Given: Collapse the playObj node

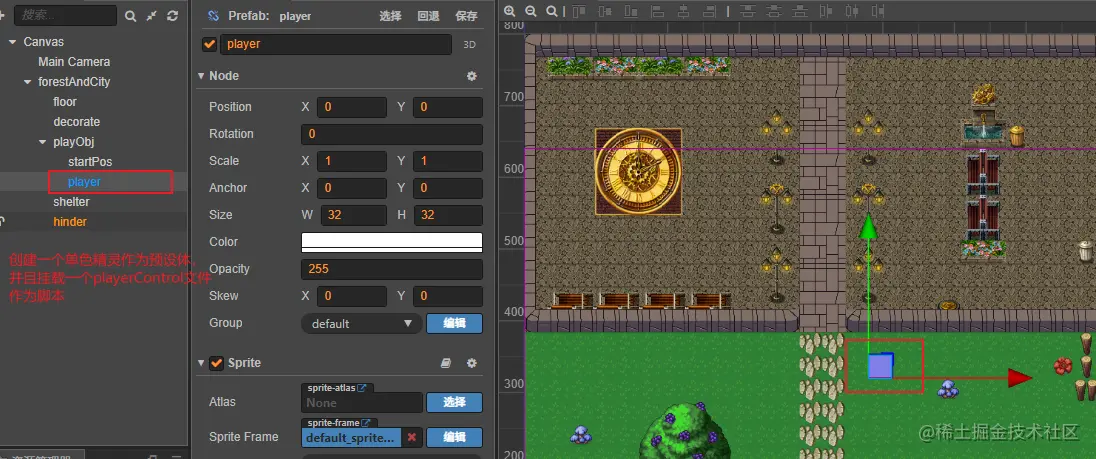Looking at the screenshot, I should point(43,142).
